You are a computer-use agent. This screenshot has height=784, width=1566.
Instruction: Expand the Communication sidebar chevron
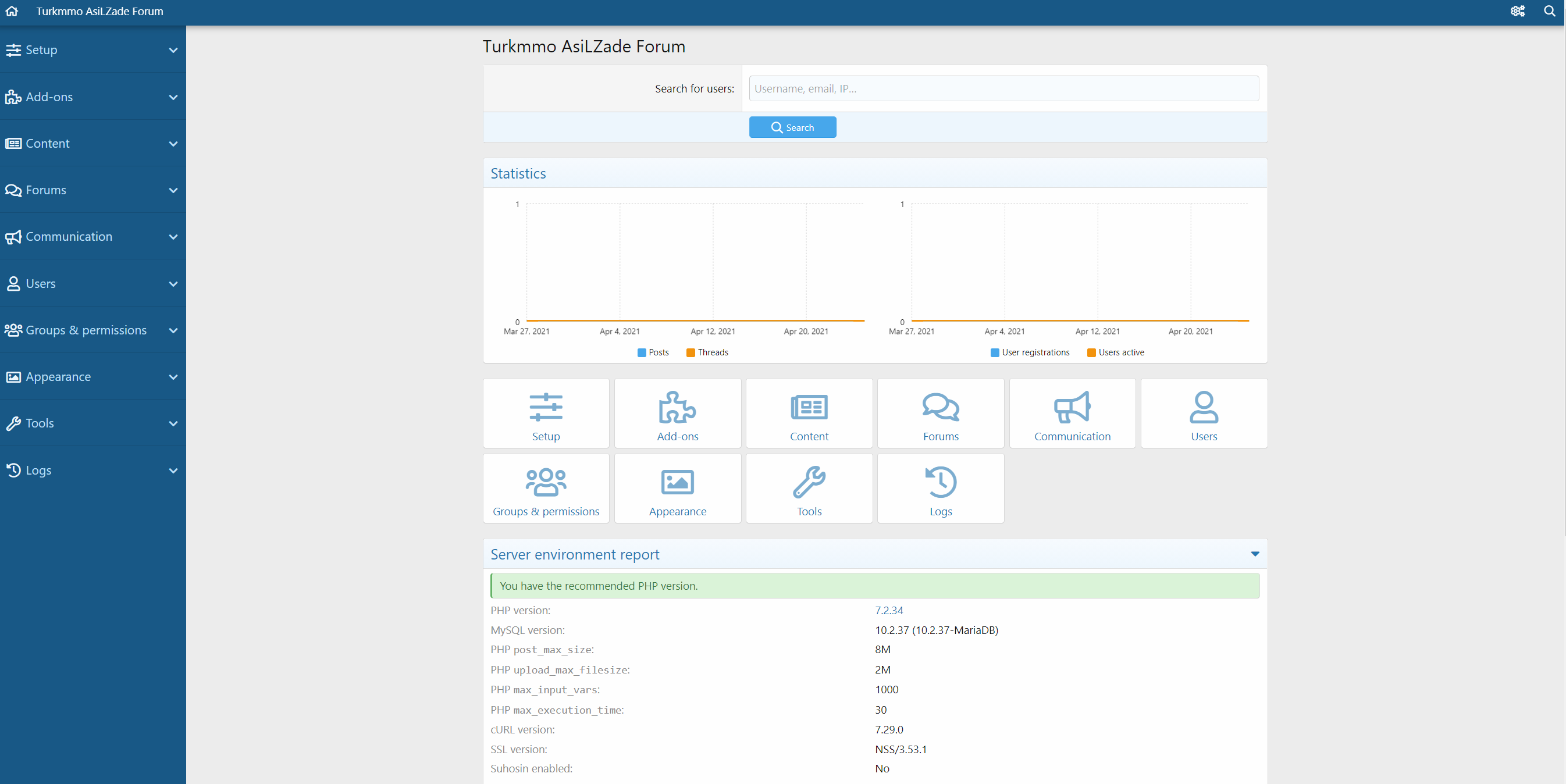173,237
